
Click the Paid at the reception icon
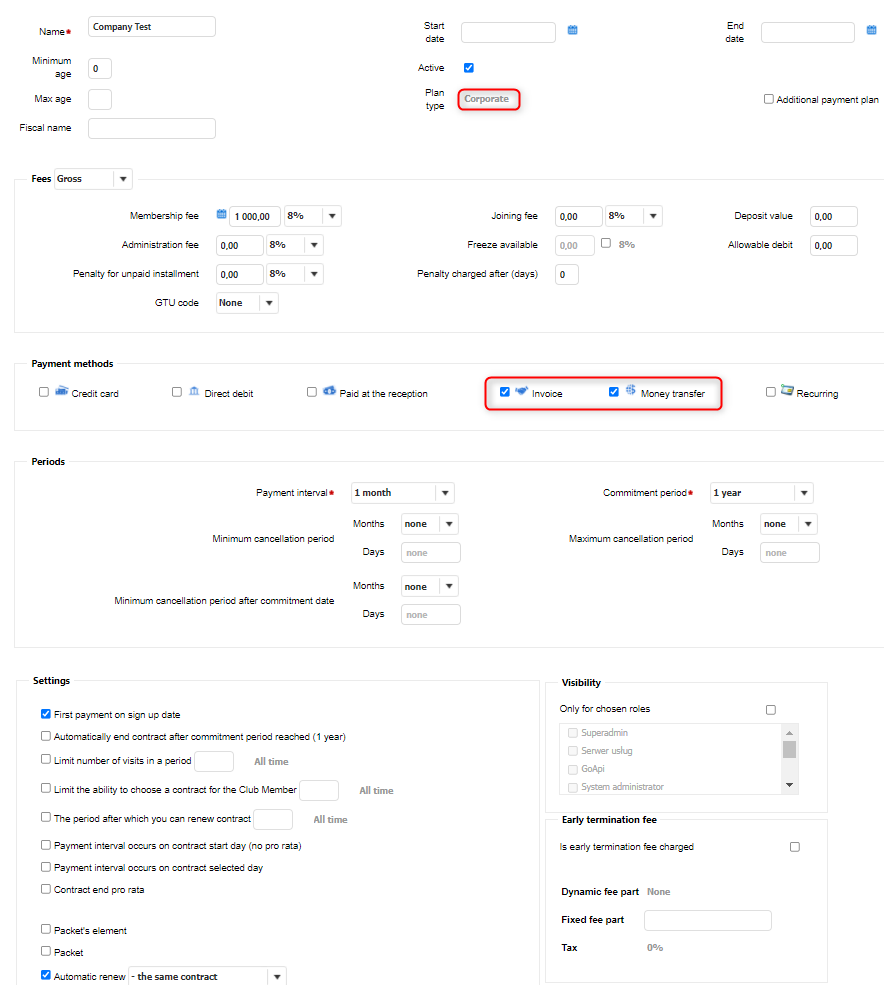pos(329,391)
